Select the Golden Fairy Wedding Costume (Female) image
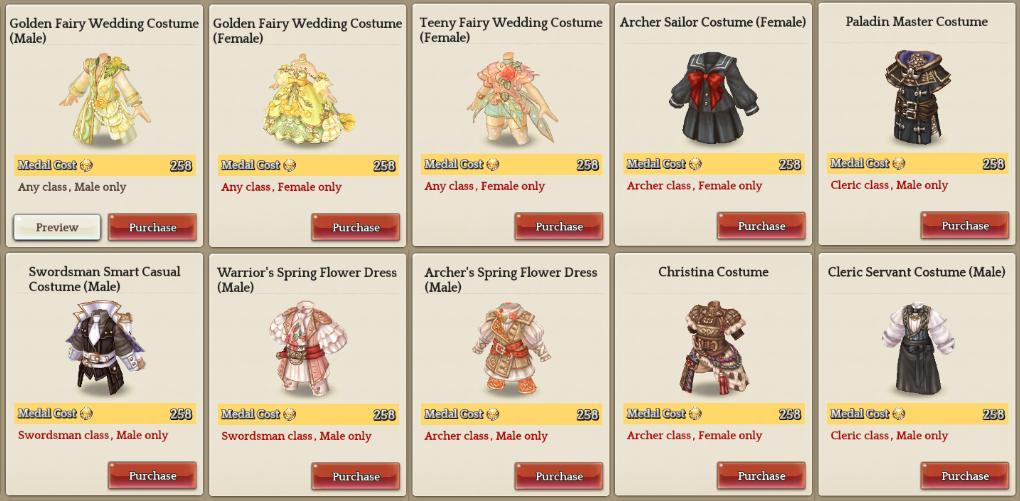 tap(308, 100)
